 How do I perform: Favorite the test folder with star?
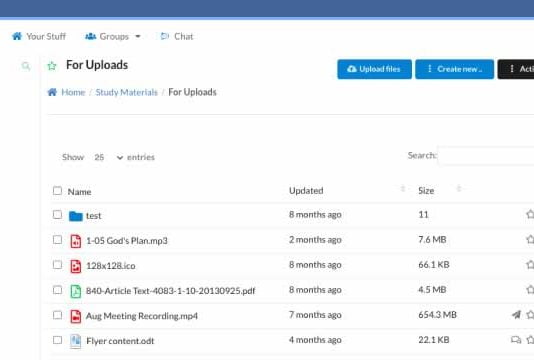(530, 214)
